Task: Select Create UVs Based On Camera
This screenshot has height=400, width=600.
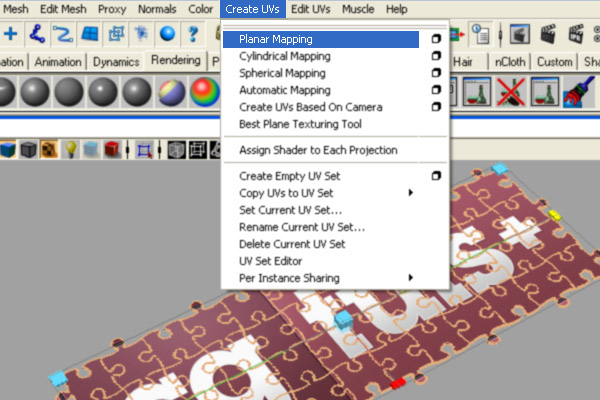Action: click(x=310, y=107)
